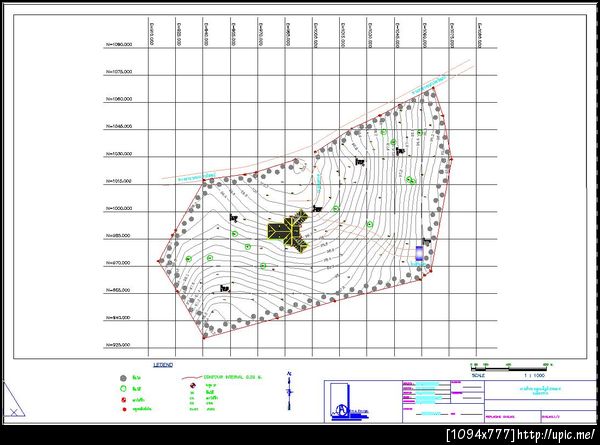
Task: Click the cyan project title text in title block
Action: (x=540, y=391)
